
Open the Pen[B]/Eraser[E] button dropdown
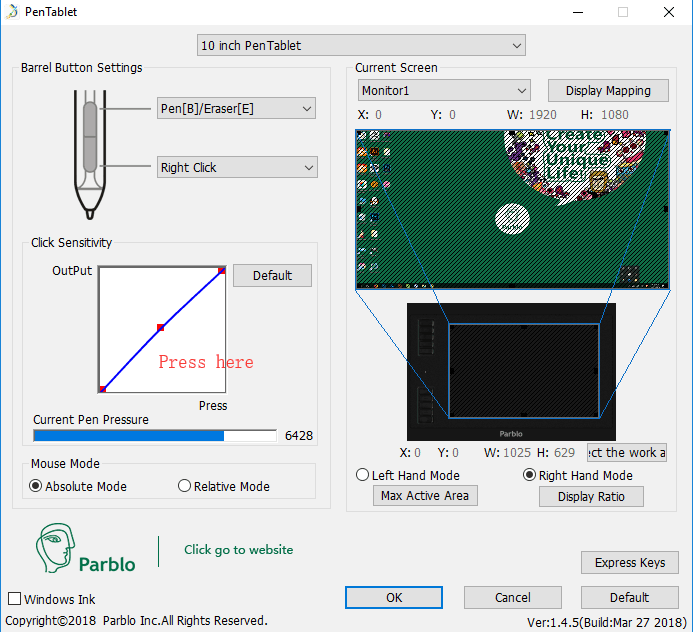pyautogui.click(x=236, y=108)
